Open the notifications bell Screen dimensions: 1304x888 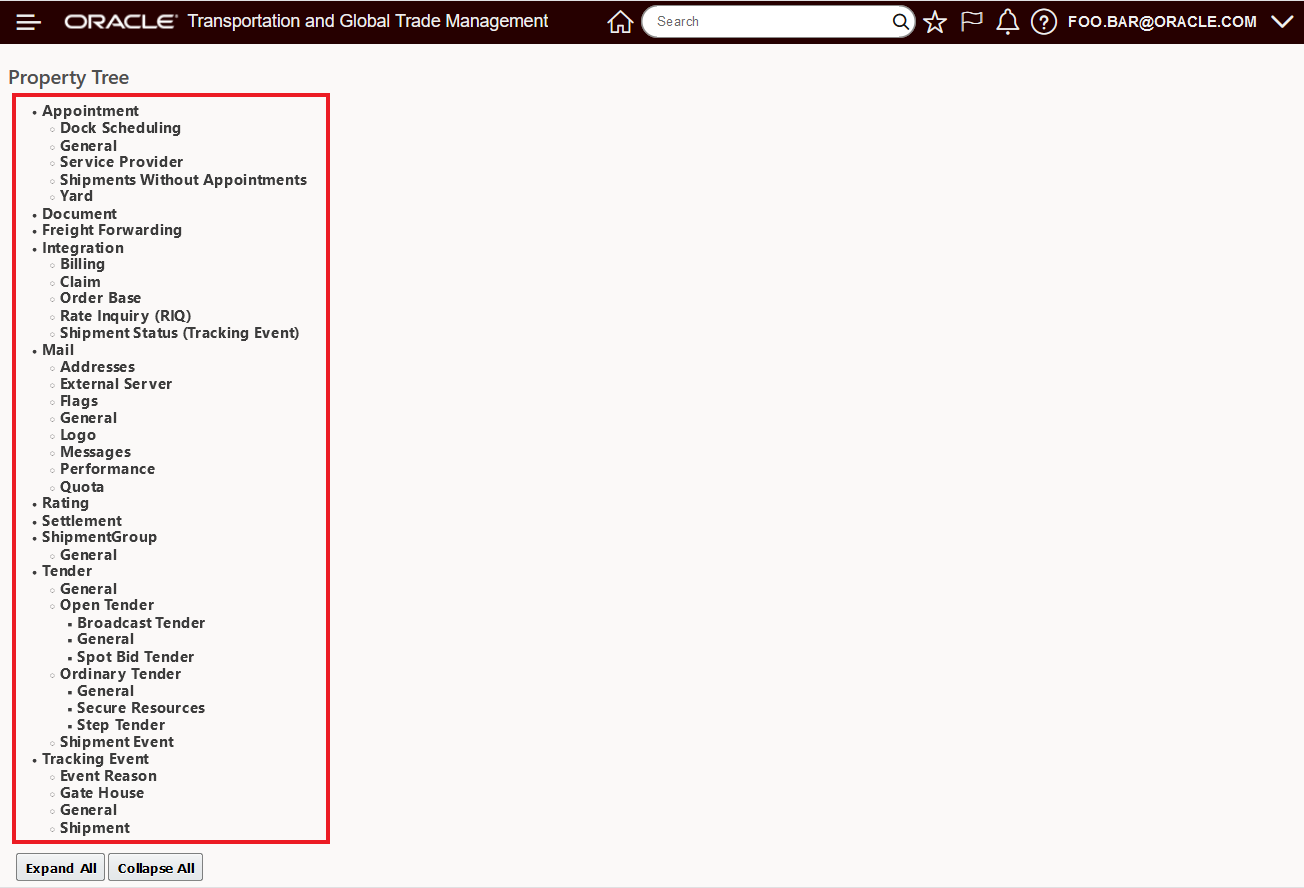tap(1008, 21)
